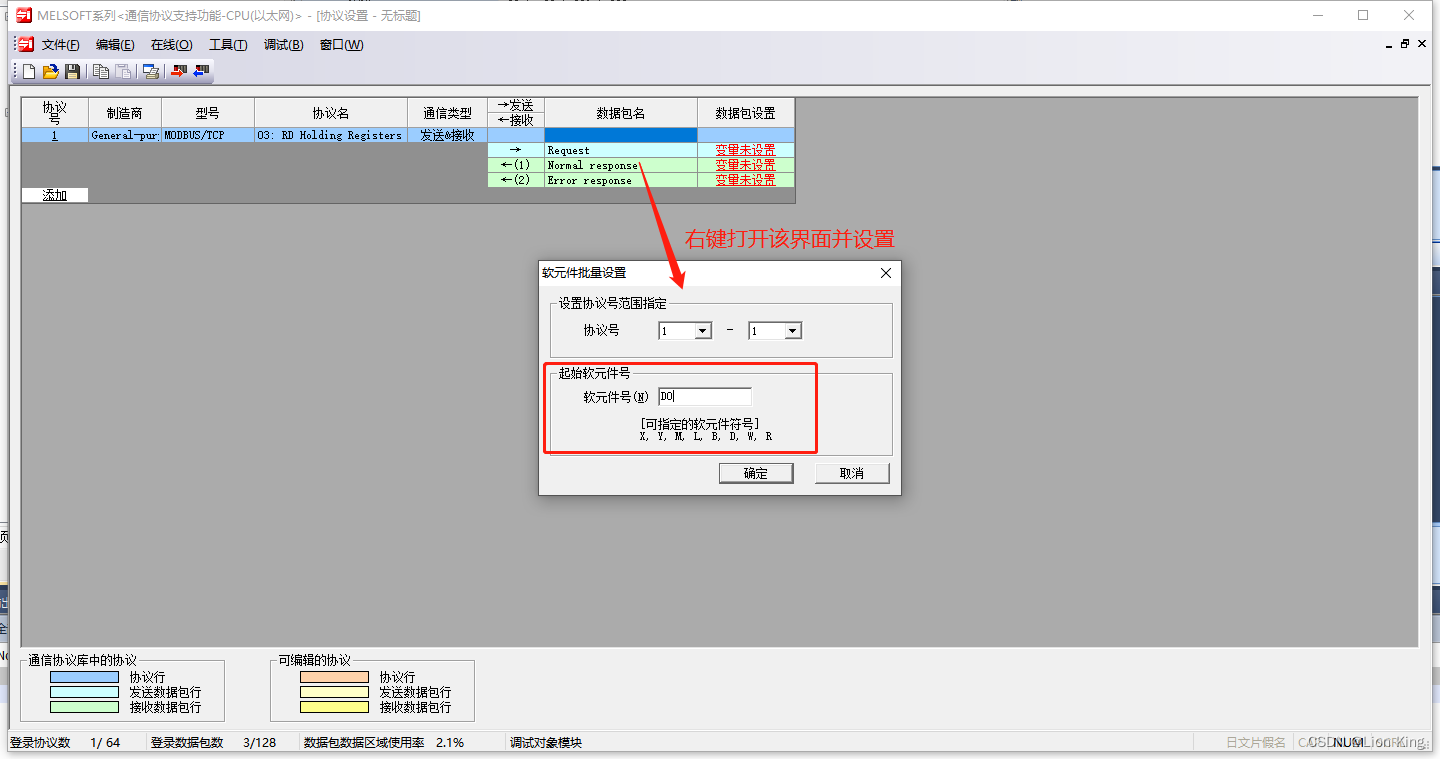
Task: Click inside the 软元件号(N) input field
Action: coord(705,396)
